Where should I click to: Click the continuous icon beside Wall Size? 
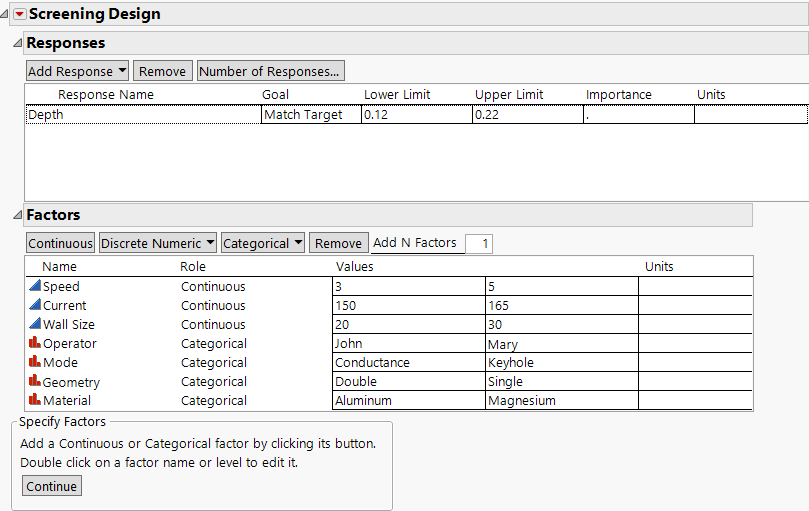click(35, 325)
